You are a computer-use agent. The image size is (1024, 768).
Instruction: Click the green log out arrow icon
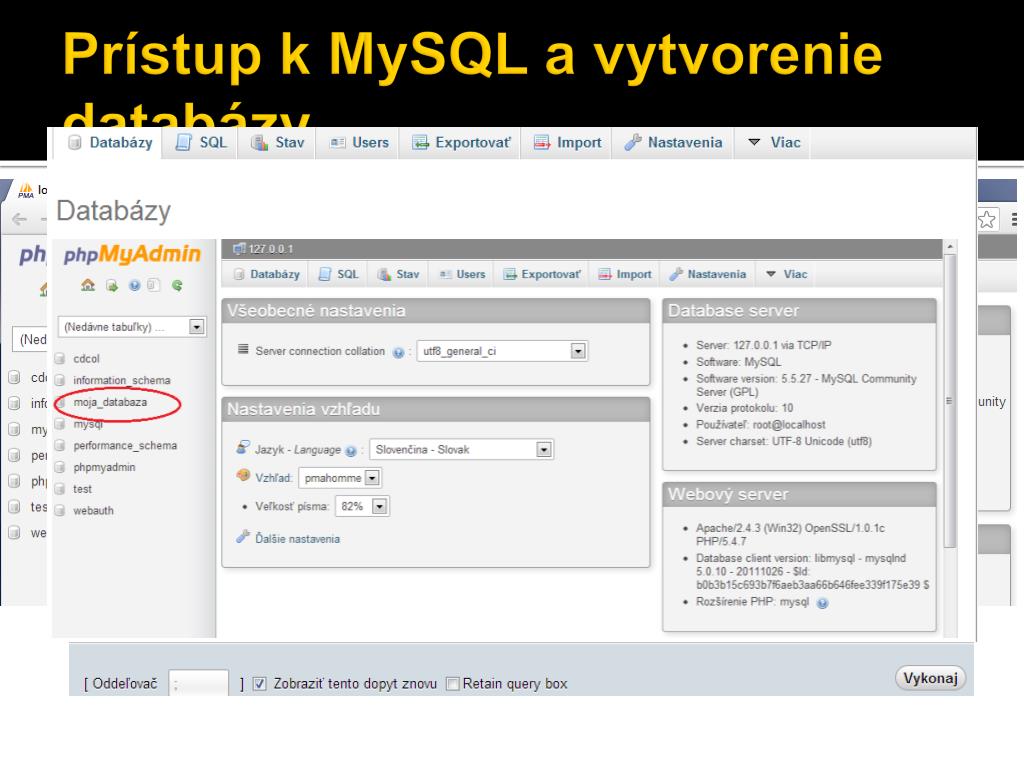coord(112,285)
